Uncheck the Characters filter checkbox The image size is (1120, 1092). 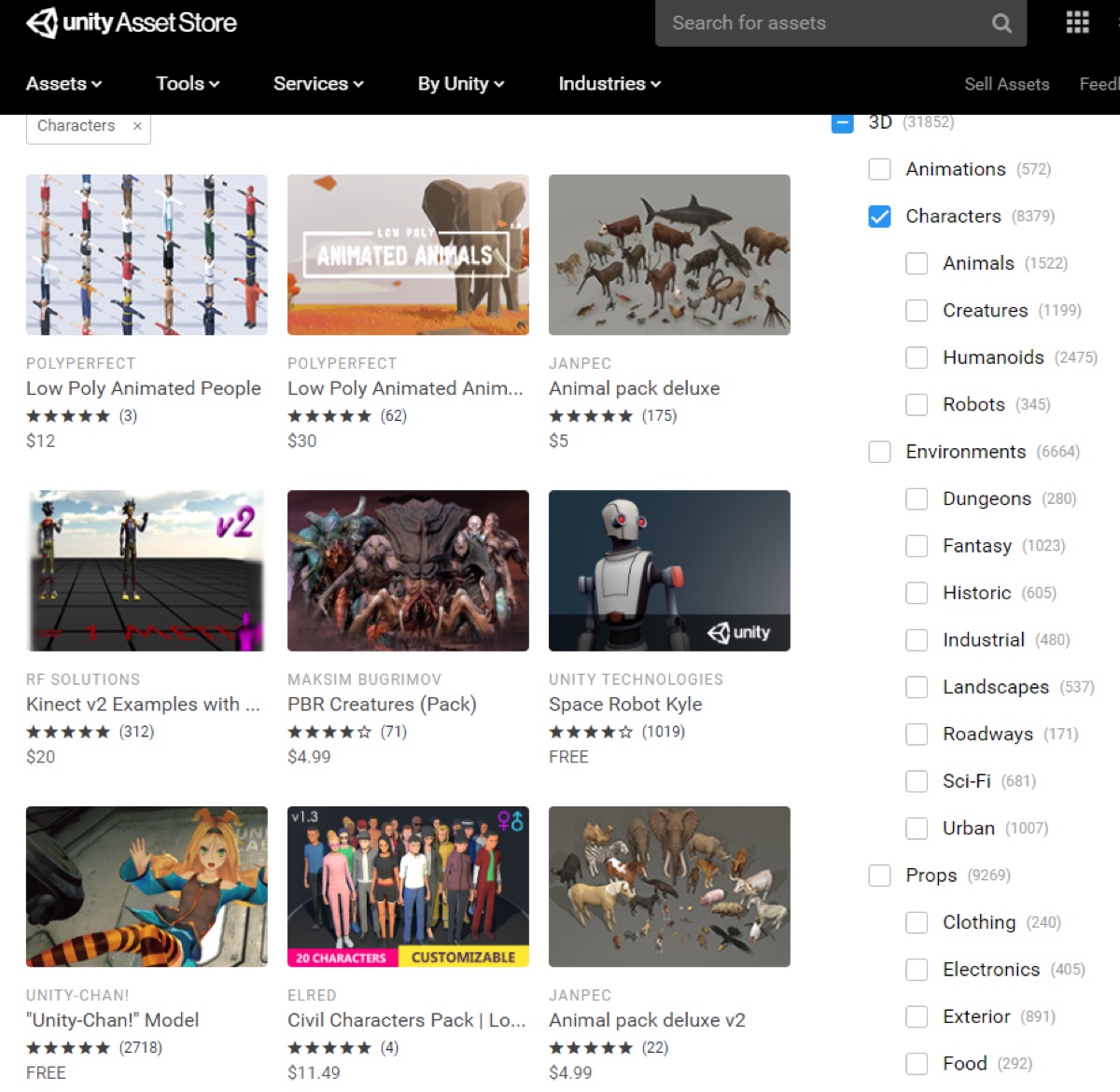point(879,217)
